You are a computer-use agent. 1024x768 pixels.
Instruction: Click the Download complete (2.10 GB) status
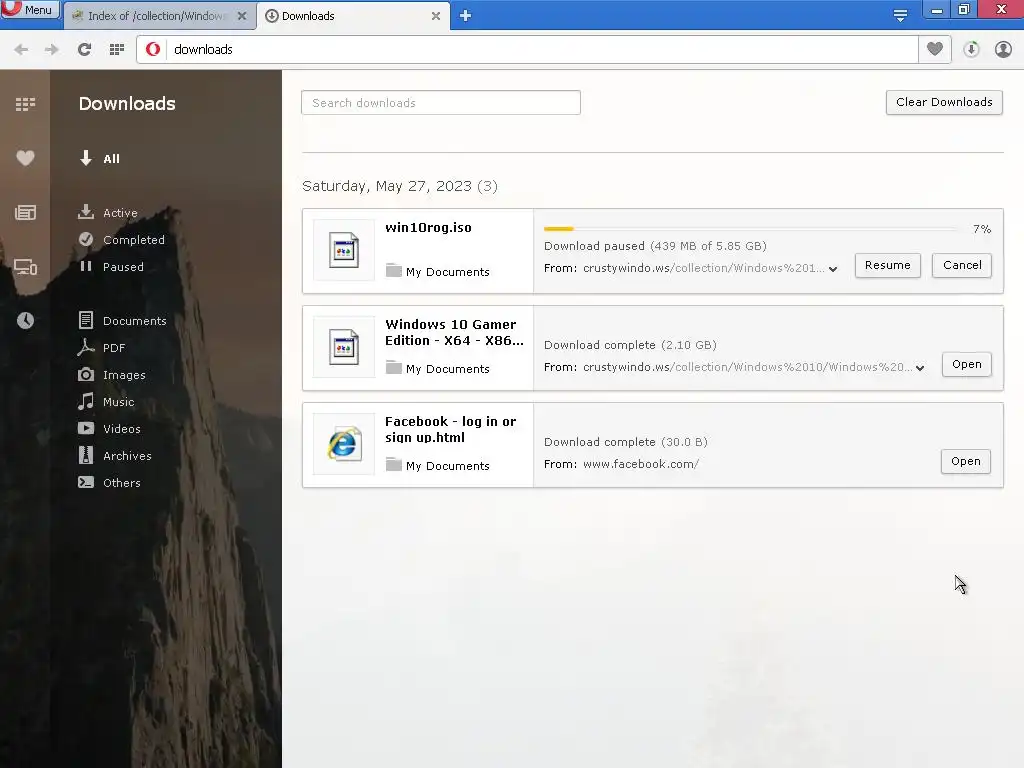pos(630,345)
